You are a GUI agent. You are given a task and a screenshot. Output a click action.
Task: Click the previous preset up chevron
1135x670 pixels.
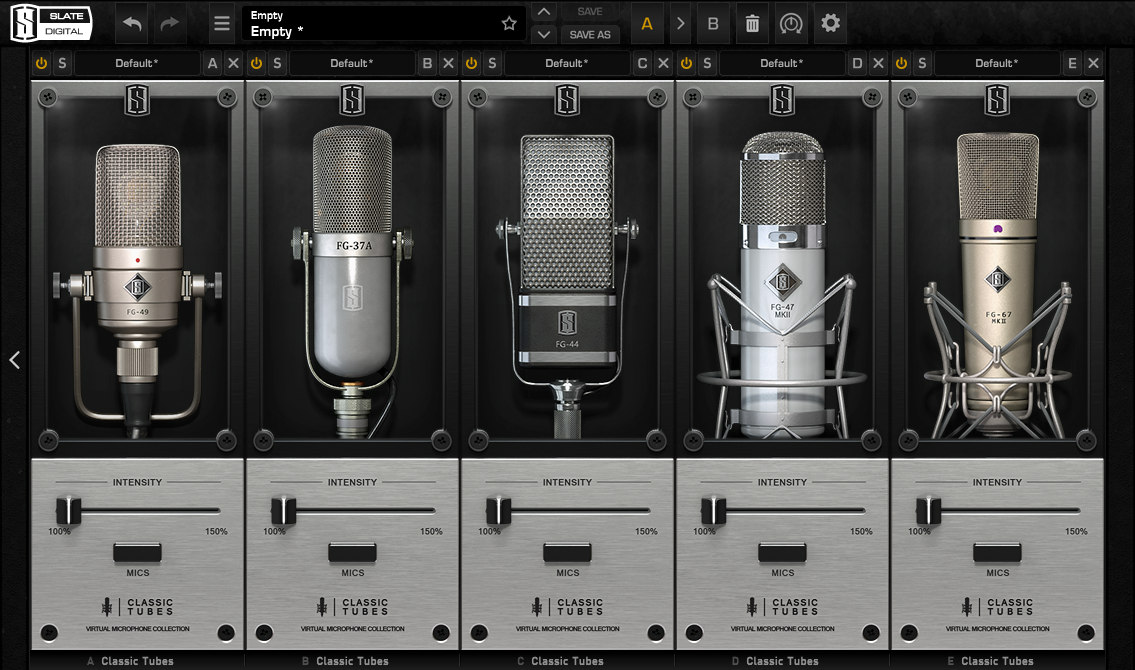543,11
